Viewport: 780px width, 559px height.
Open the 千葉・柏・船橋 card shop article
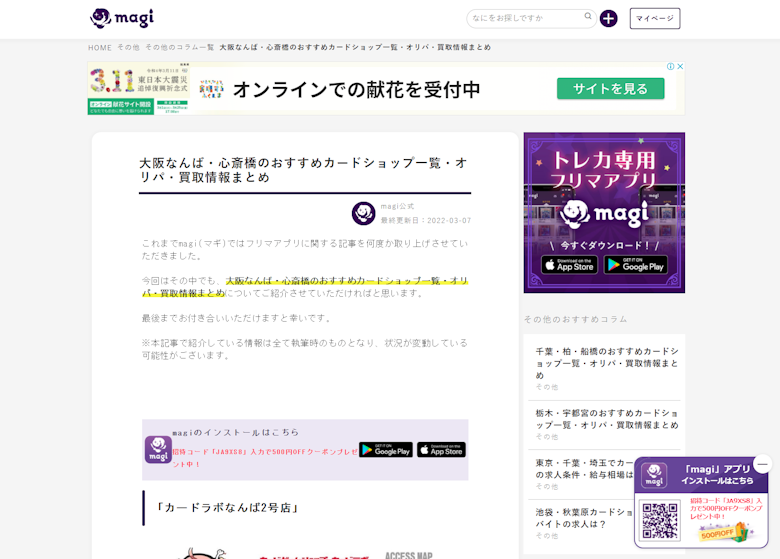point(606,363)
